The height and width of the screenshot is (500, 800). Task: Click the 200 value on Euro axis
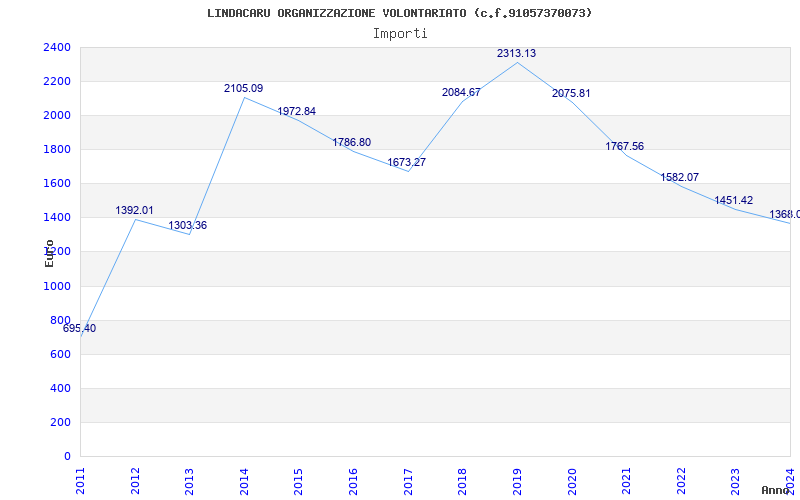tap(60, 423)
